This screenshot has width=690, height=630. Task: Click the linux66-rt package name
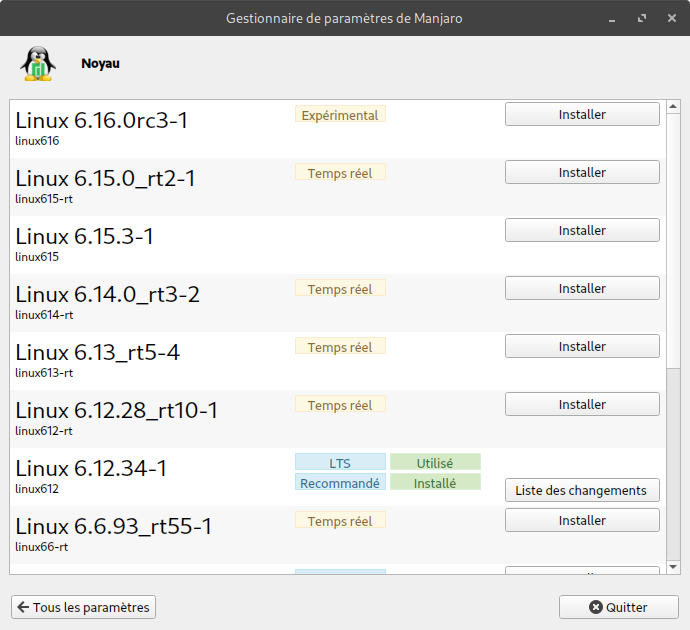(x=42, y=547)
